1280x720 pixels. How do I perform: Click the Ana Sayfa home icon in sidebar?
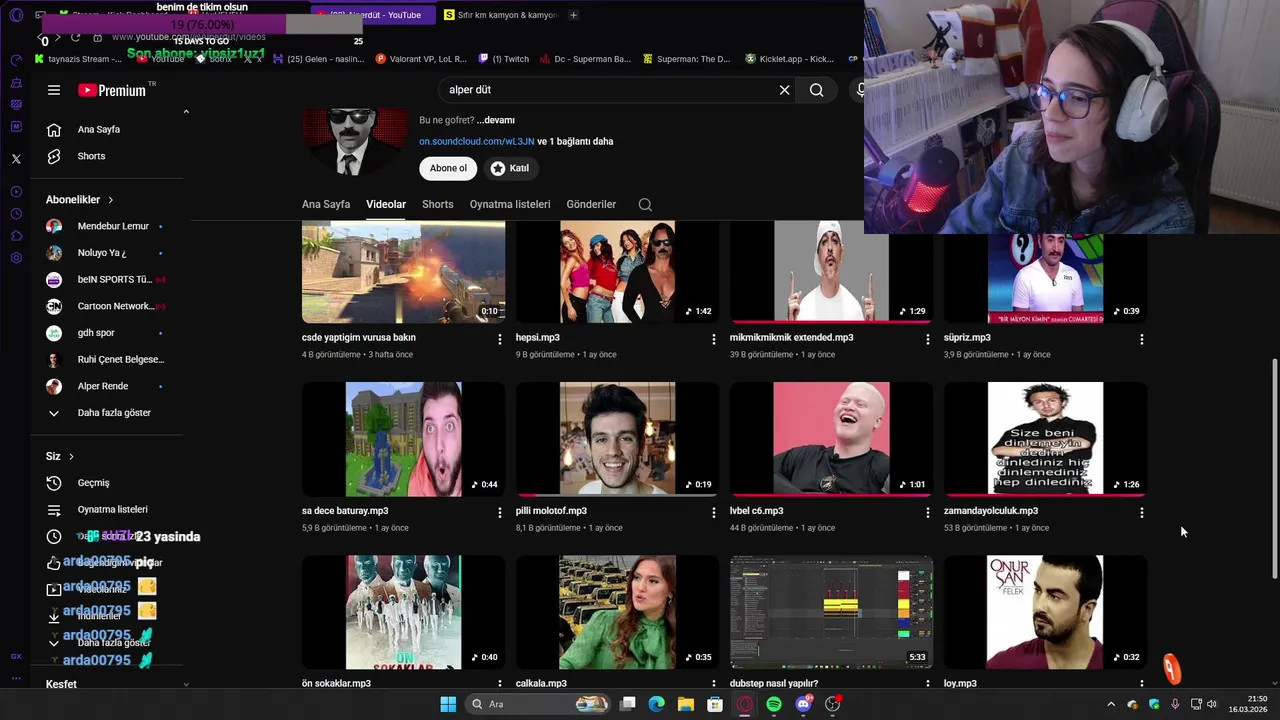coord(54,129)
